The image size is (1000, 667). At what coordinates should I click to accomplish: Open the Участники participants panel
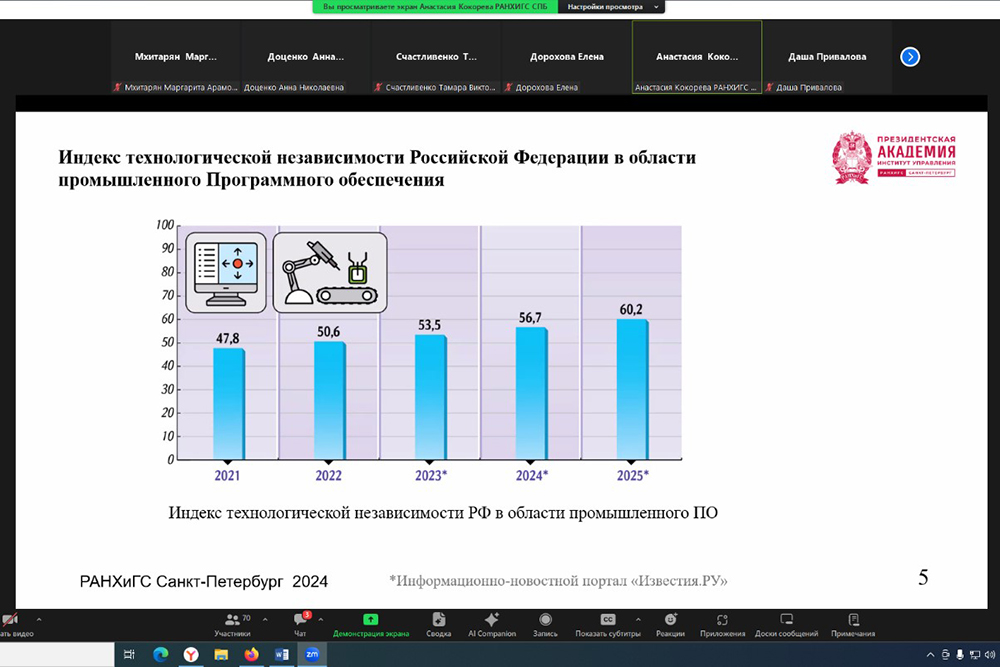click(x=233, y=625)
